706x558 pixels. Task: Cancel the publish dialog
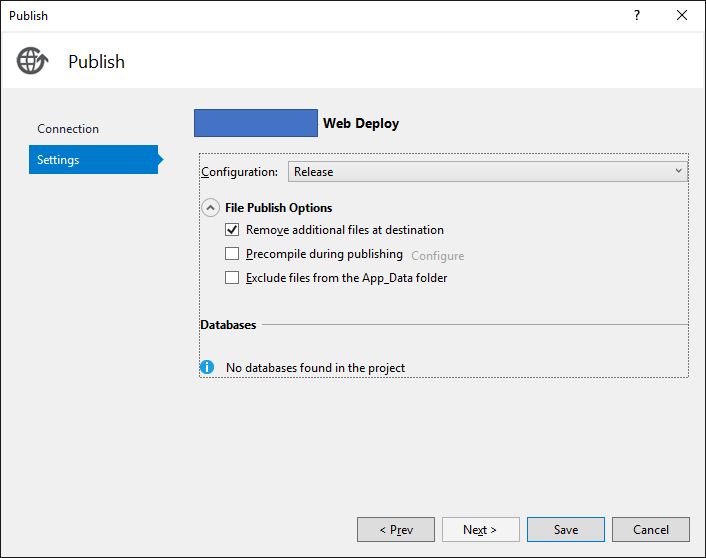(x=651, y=530)
